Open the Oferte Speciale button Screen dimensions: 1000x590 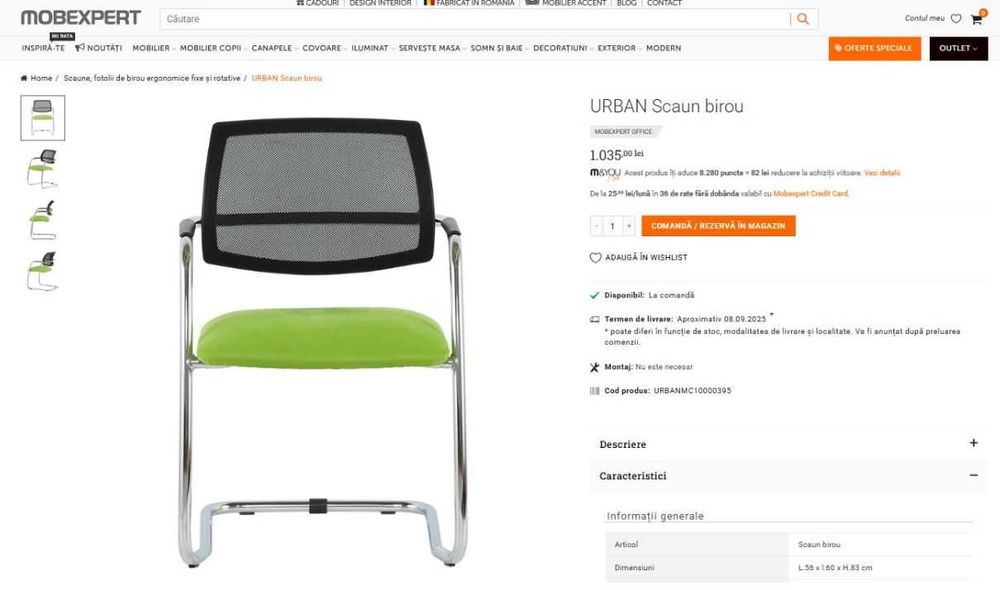pyautogui.click(x=874, y=48)
